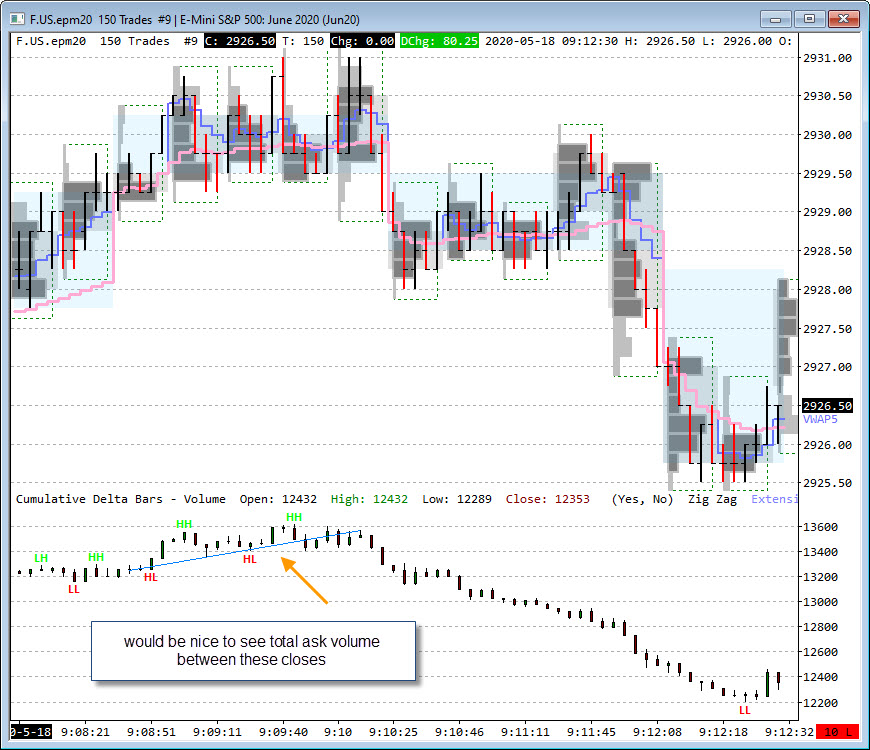This screenshot has width=870, height=750.
Task: Click the highlighted 2926.50 last price marker
Action: coord(827,406)
